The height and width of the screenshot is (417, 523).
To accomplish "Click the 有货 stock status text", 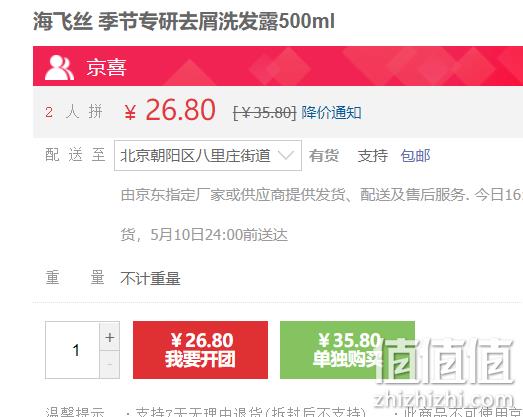I will click(x=324, y=155).
